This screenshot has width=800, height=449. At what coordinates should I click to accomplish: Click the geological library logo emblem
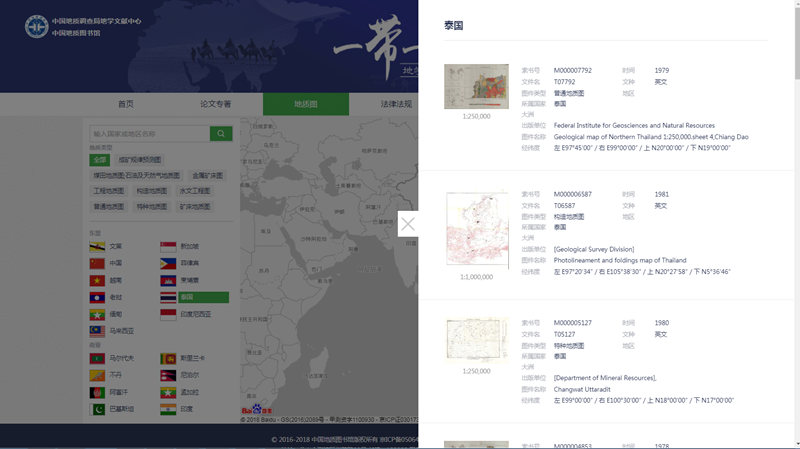pyautogui.click(x=36, y=26)
